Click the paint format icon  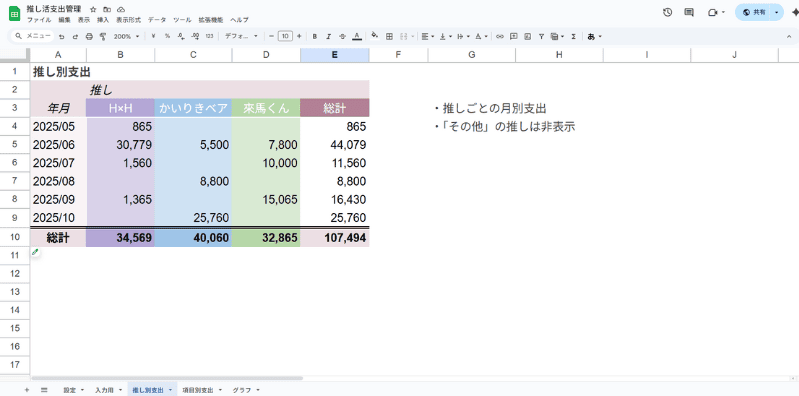click(103, 36)
